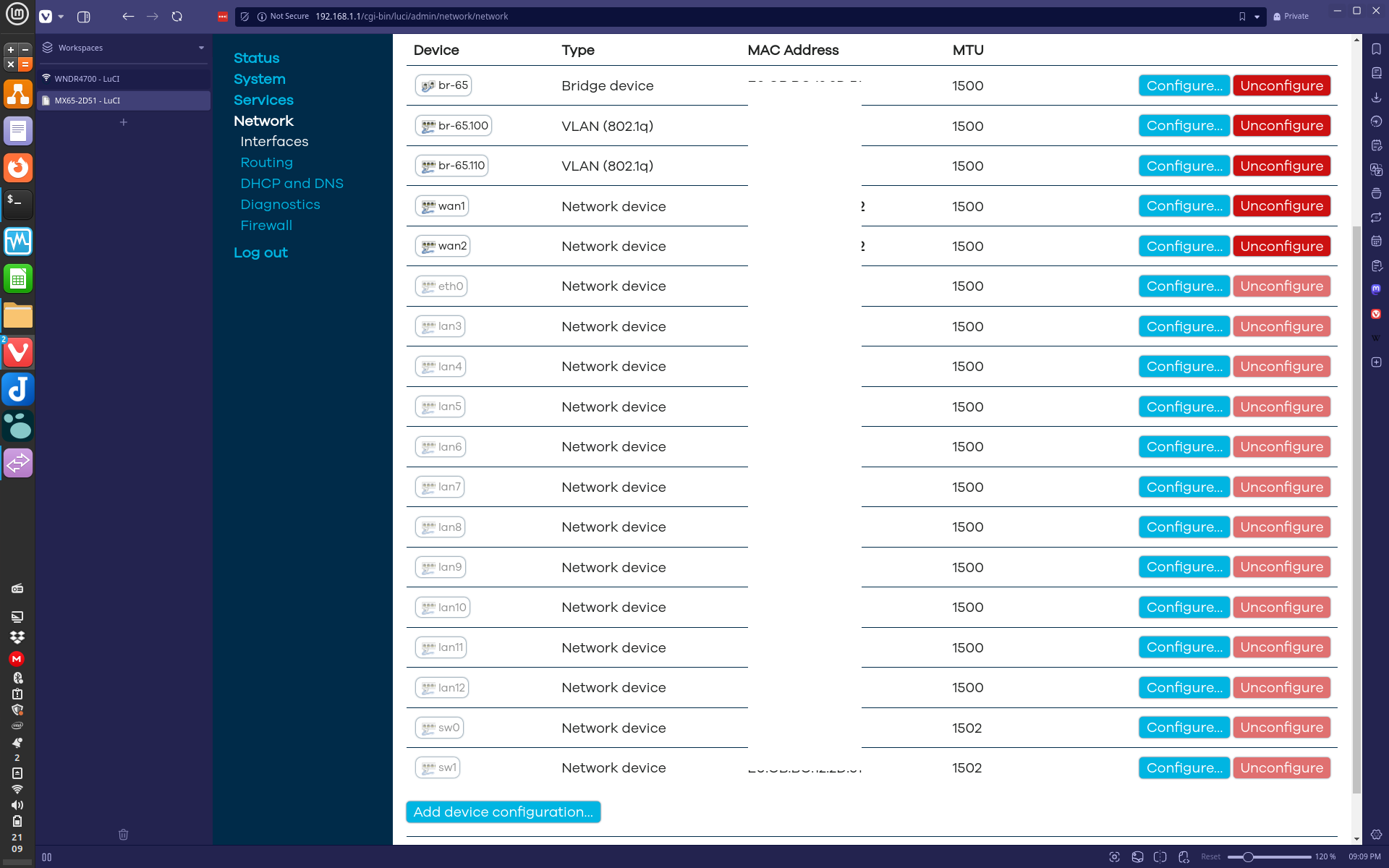
Task: Expand the arrow beside Vivaldi menu icon
Action: (x=61, y=16)
